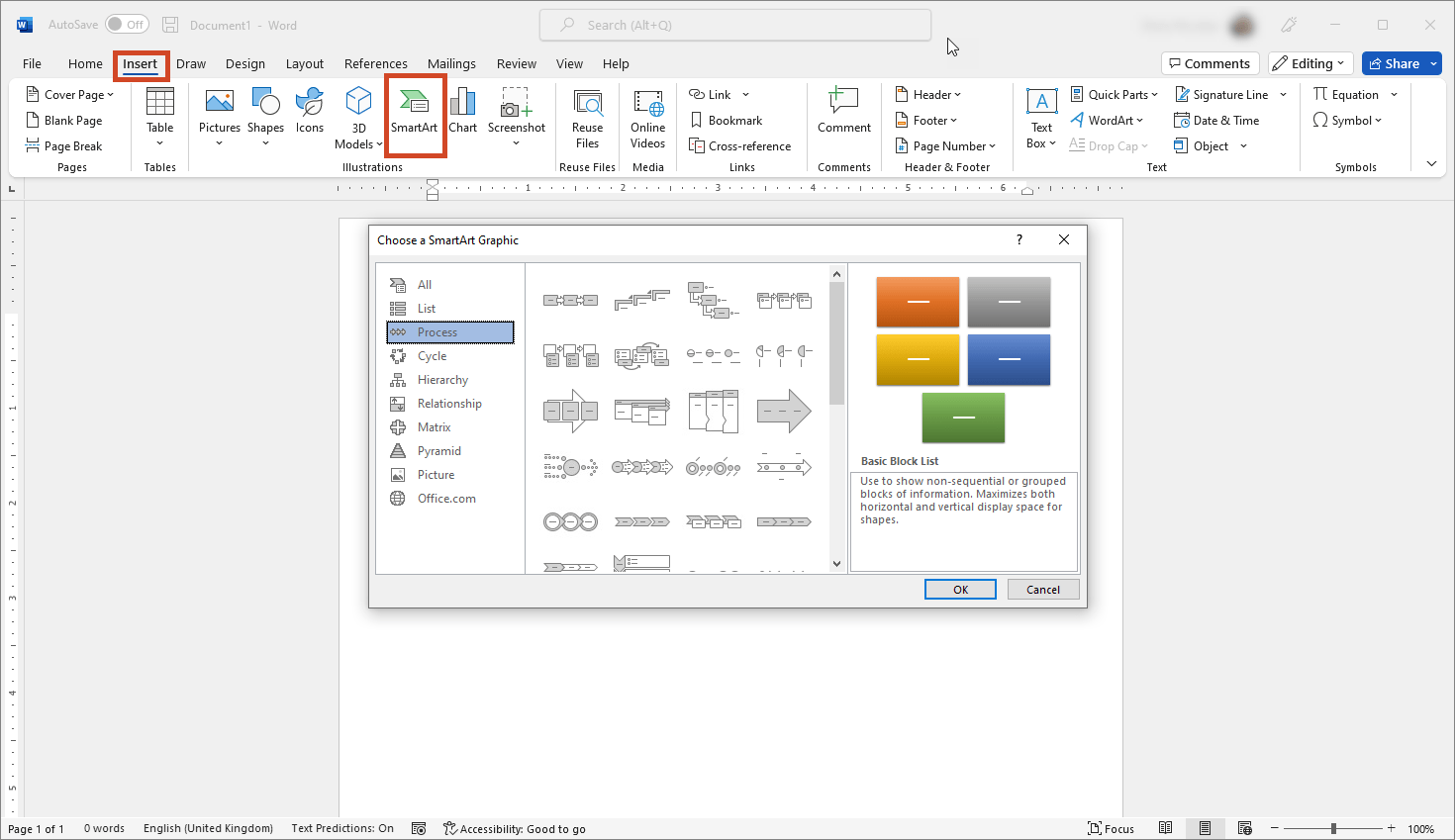Open the Chart insertion dialog
The width and height of the screenshot is (1455, 840).
point(462,116)
